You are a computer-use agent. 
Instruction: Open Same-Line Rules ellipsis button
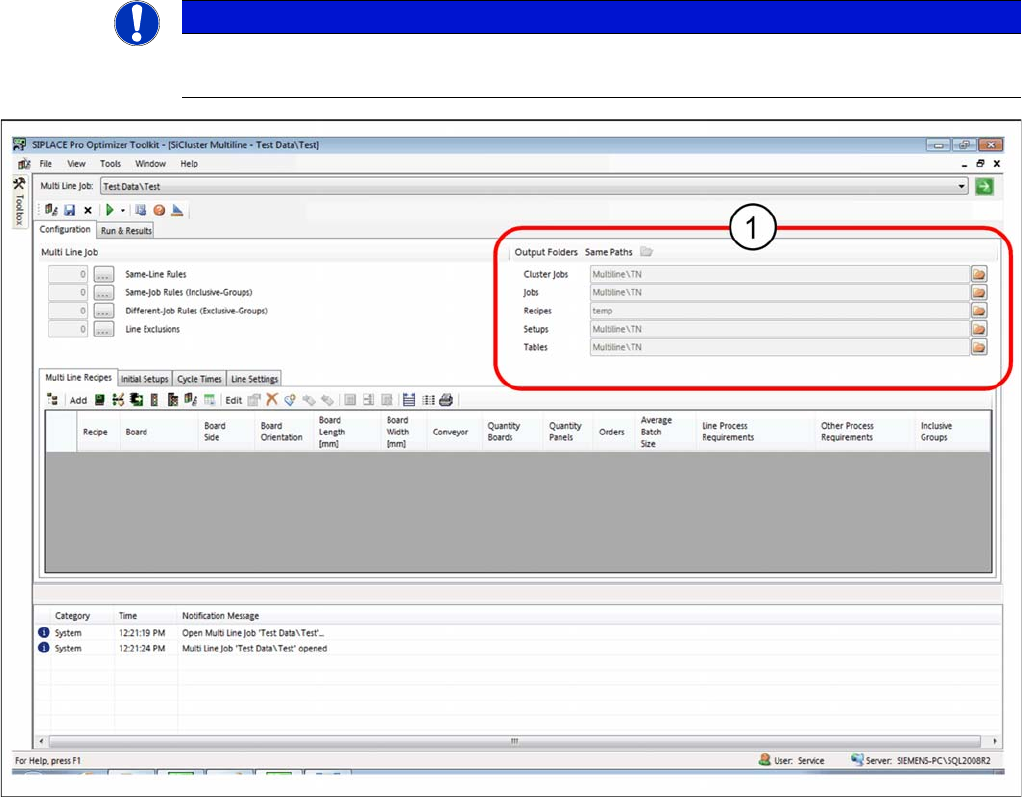click(x=103, y=274)
